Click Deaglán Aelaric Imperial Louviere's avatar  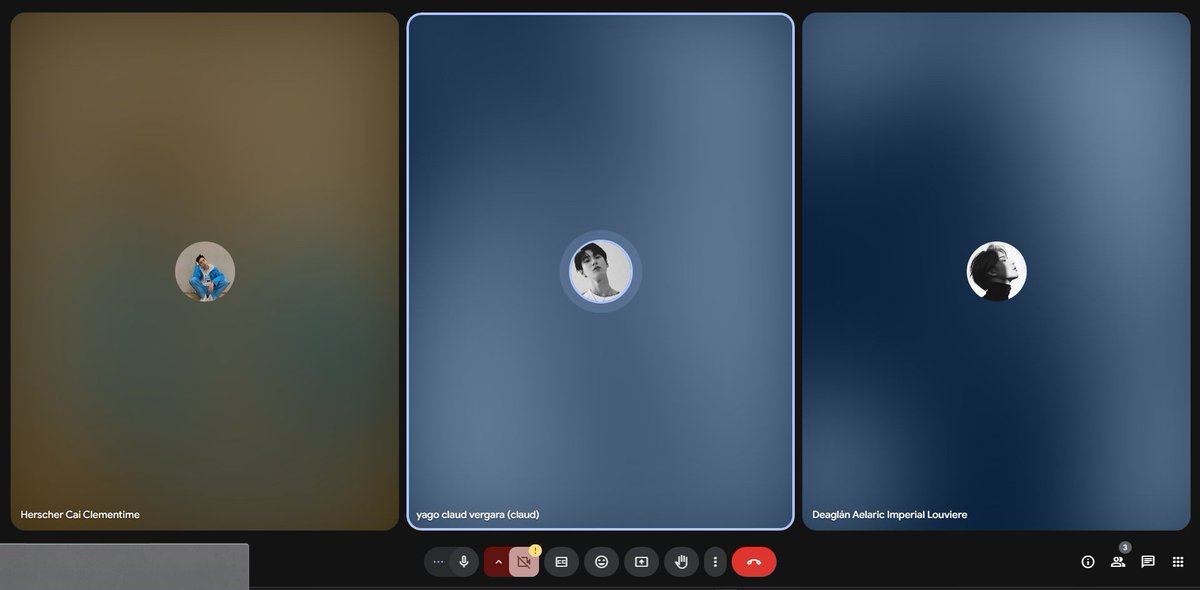(997, 271)
